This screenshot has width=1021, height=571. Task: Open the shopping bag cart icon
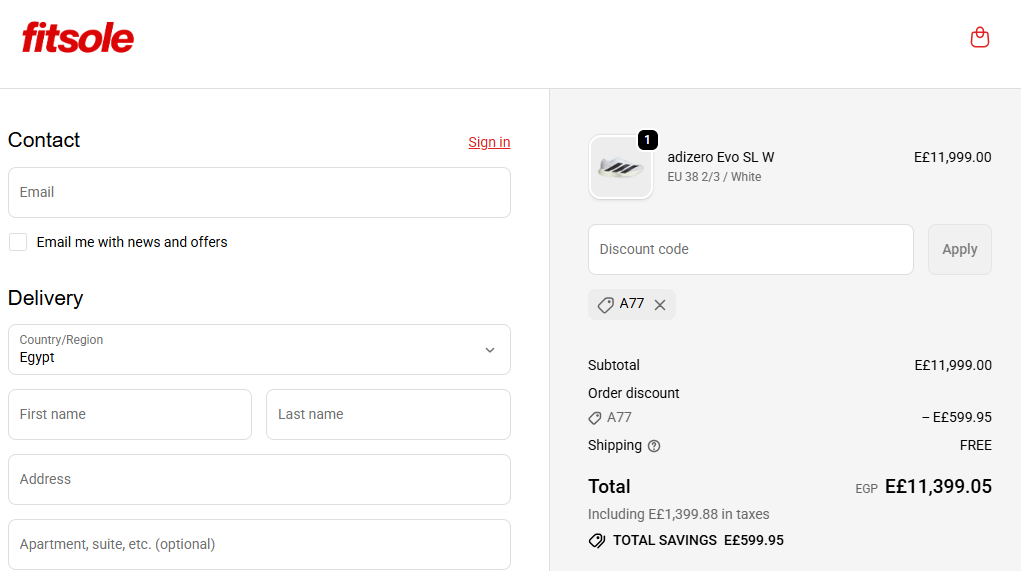(979, 38)
